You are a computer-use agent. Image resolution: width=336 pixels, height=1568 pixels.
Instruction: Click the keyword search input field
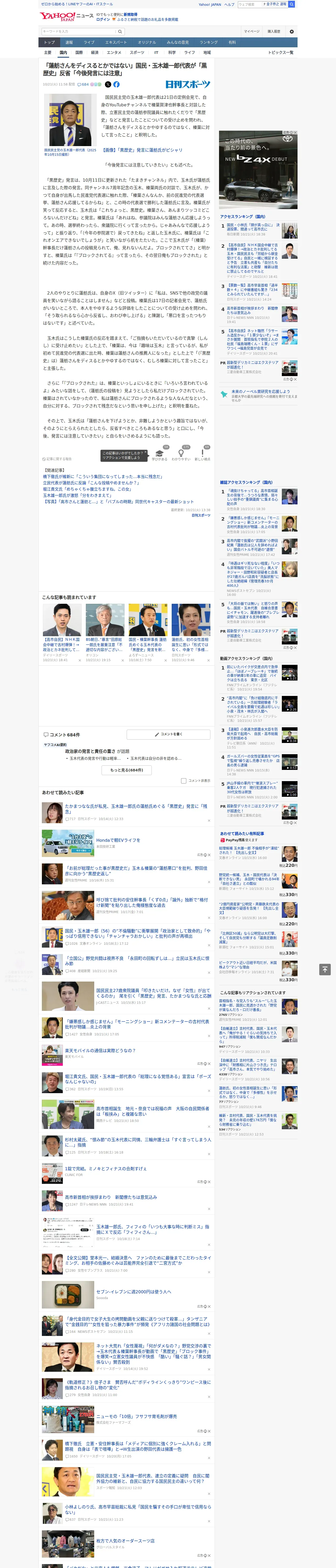coord(79,32)
